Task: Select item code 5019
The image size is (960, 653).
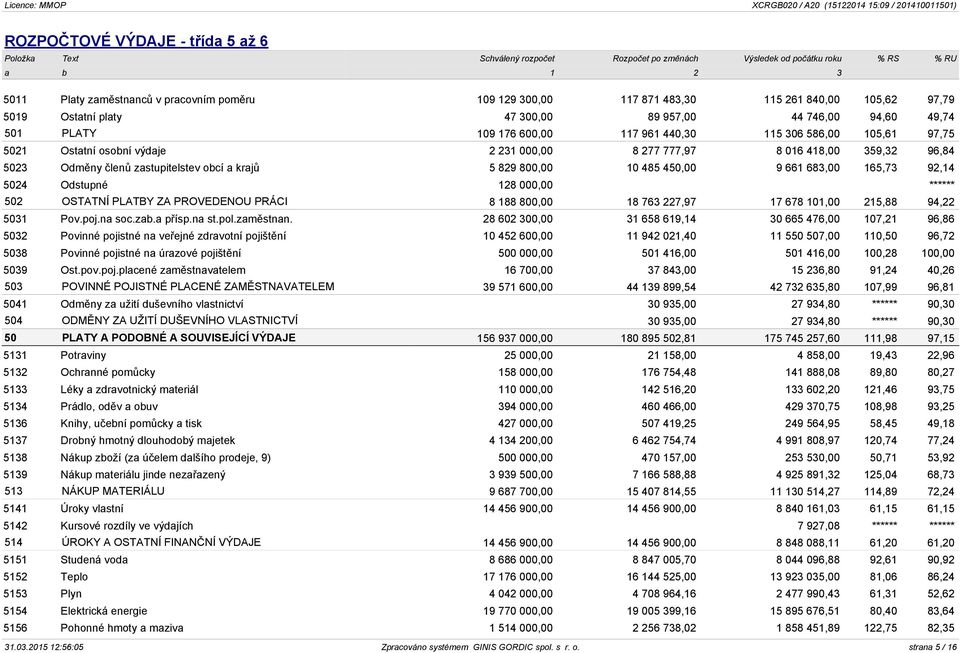Action: click(x=15, y=117)
